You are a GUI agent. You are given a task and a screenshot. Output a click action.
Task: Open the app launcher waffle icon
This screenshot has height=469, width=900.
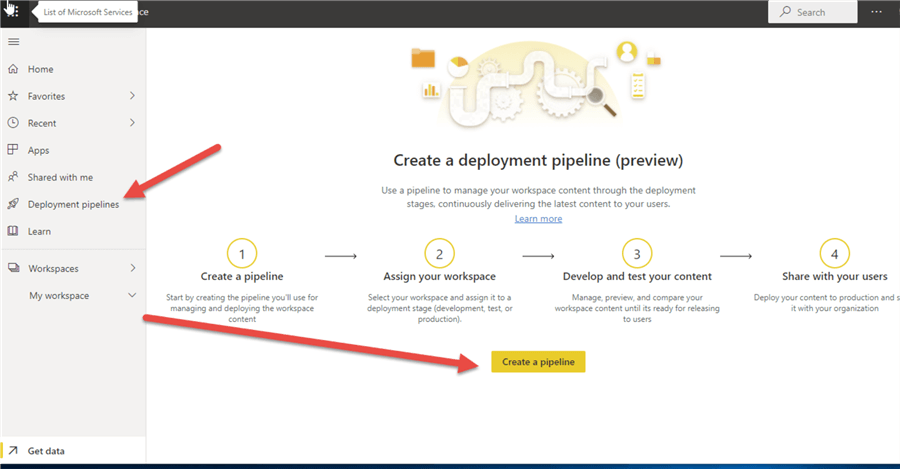pos(13,12)
